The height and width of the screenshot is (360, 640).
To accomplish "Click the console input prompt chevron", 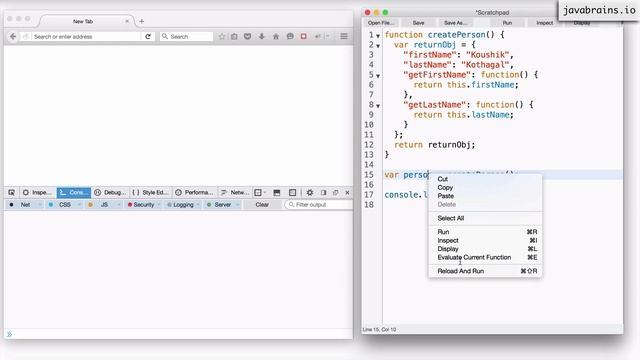I will (x=9, y=334).
